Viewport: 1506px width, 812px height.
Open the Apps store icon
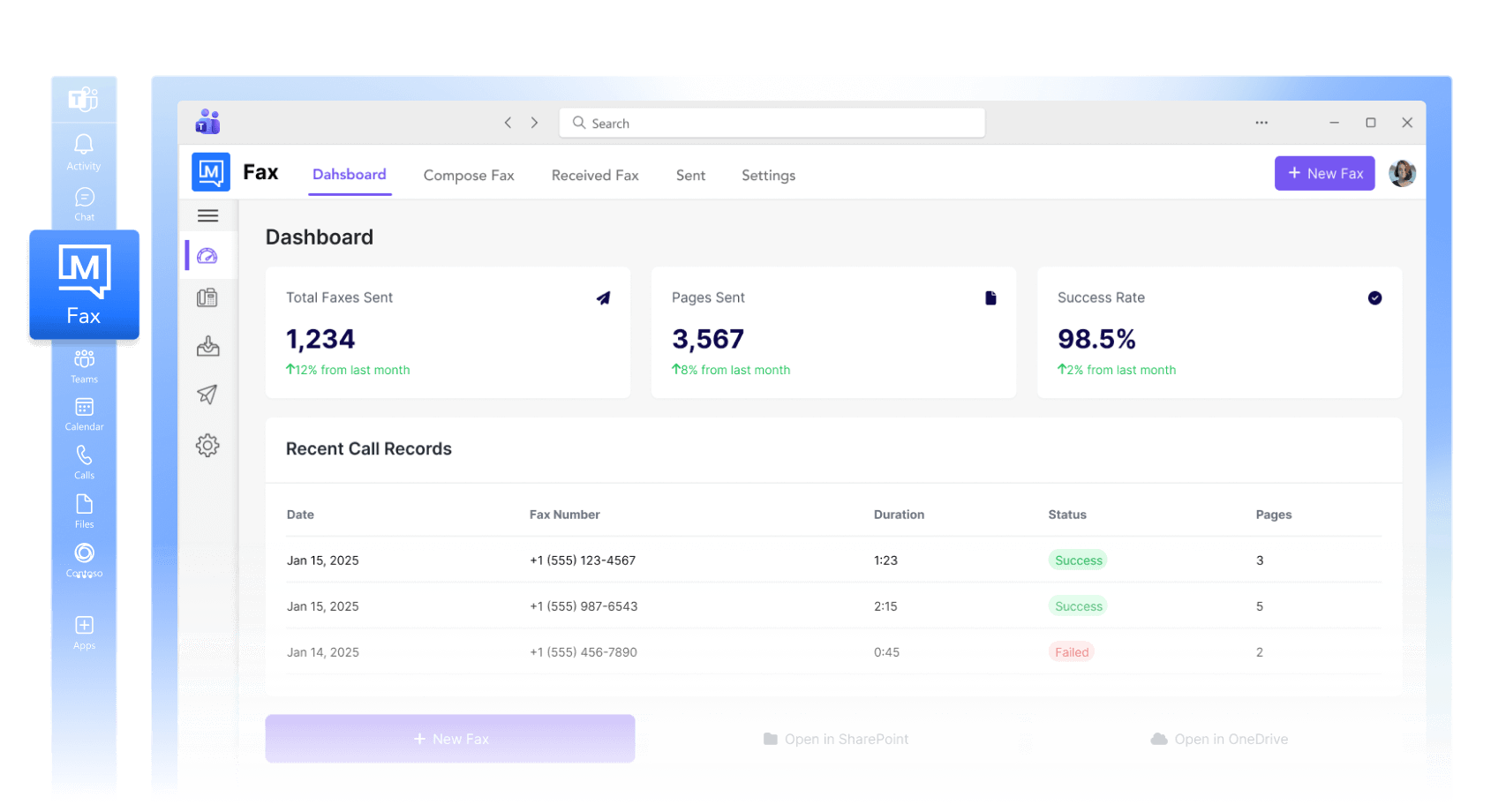point(84,626)
